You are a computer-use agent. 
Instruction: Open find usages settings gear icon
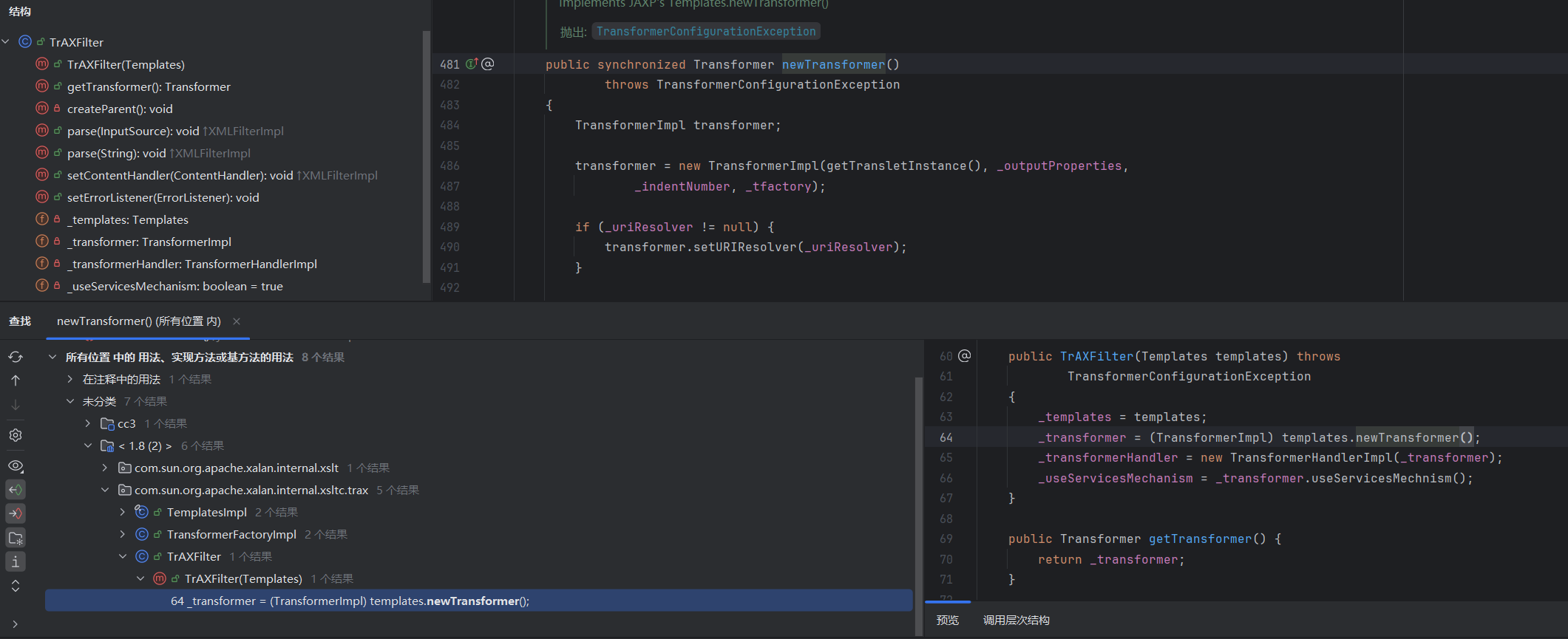(16, 435)
